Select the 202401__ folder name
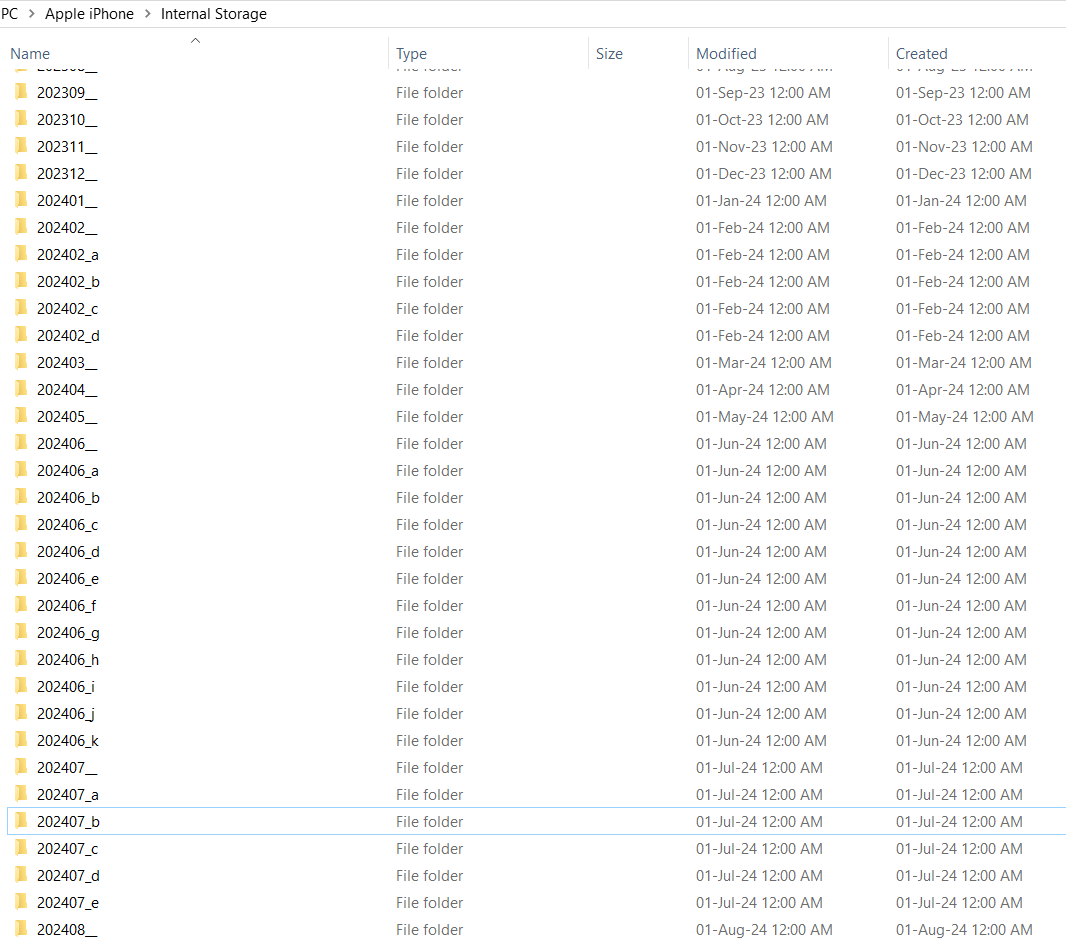1066x951 pixels. 67,200
